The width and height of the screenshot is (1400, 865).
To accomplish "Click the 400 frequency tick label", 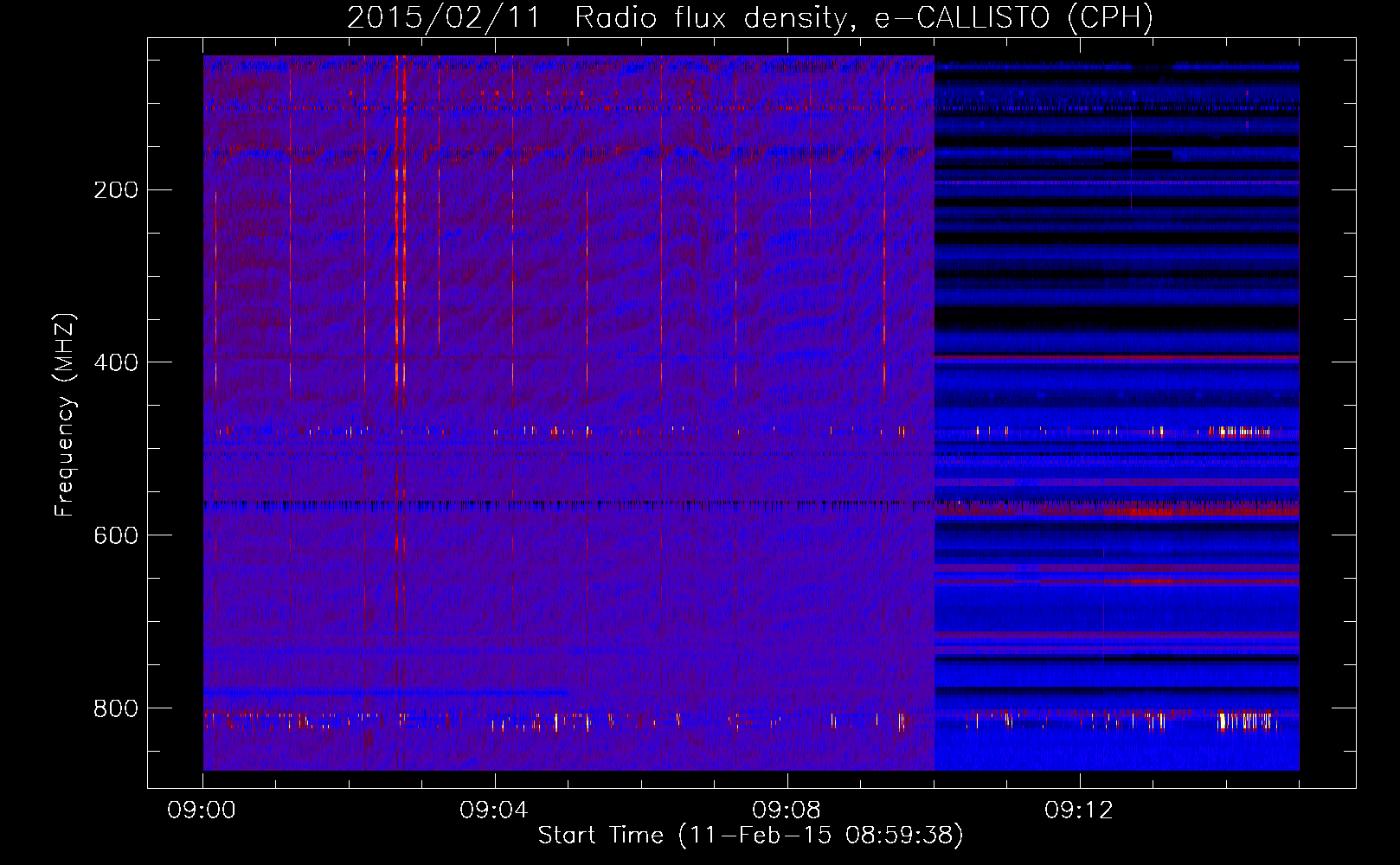I will [x=115, y=362].
